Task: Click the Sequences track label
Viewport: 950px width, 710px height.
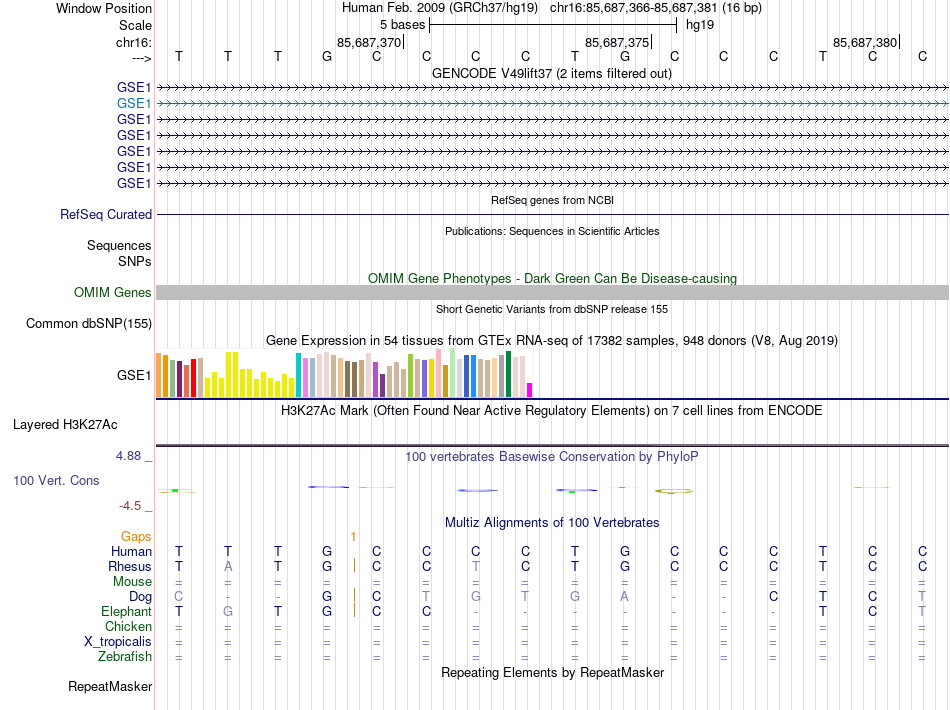Action: point(119,245)
